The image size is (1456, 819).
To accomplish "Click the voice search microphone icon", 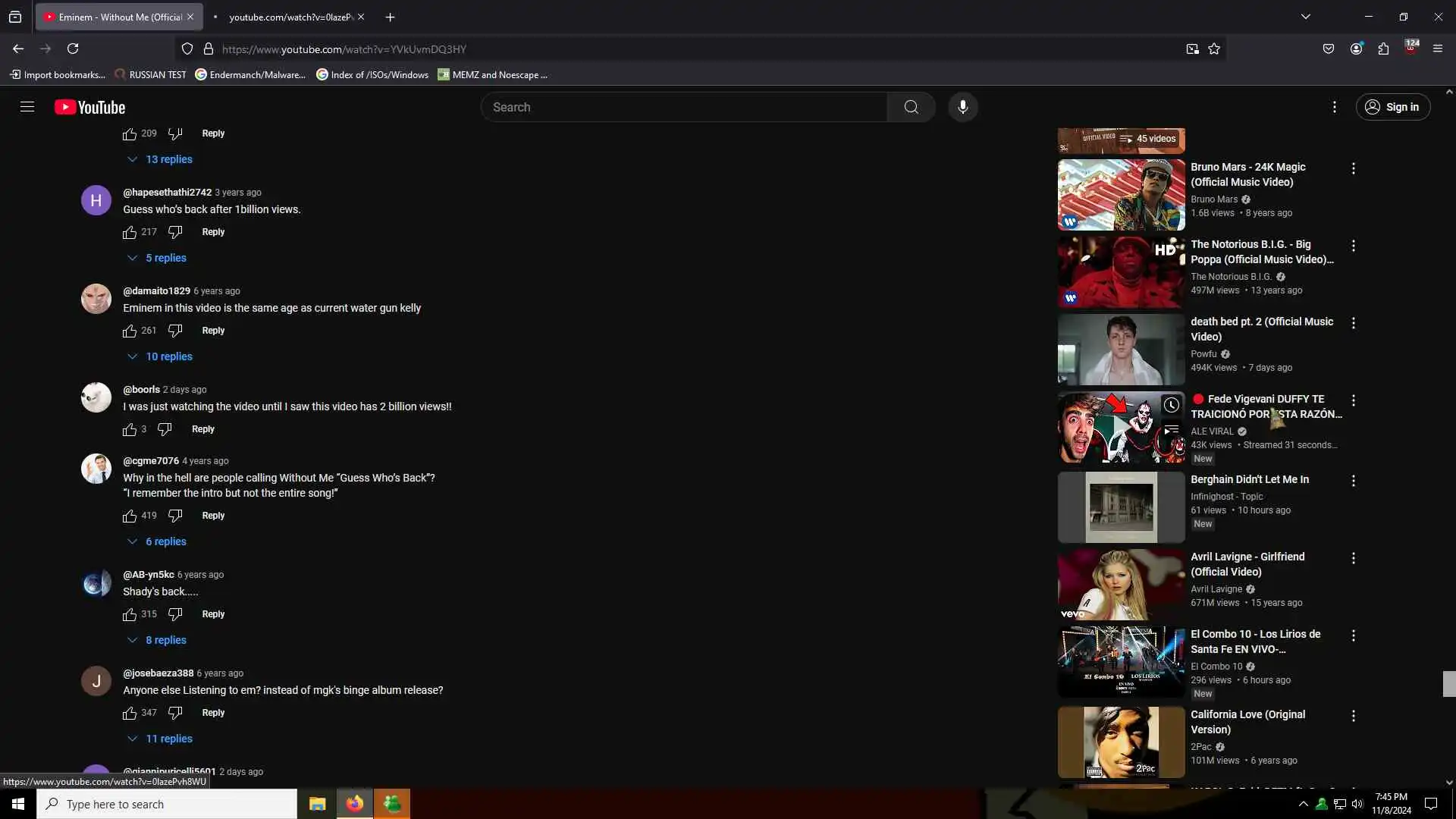I will [962, 107].
